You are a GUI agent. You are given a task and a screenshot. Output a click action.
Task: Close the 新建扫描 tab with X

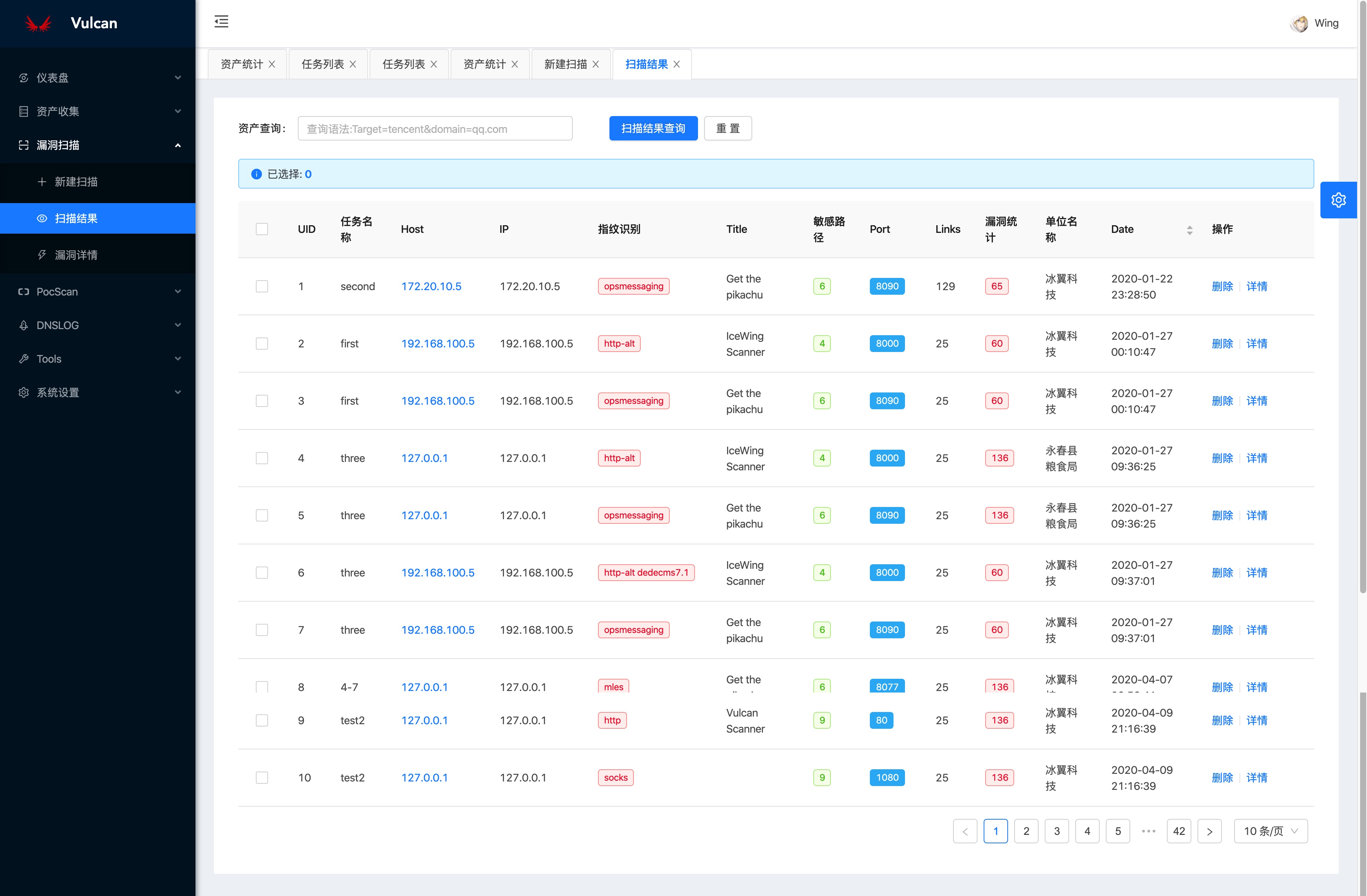click(x=596, y=65)
